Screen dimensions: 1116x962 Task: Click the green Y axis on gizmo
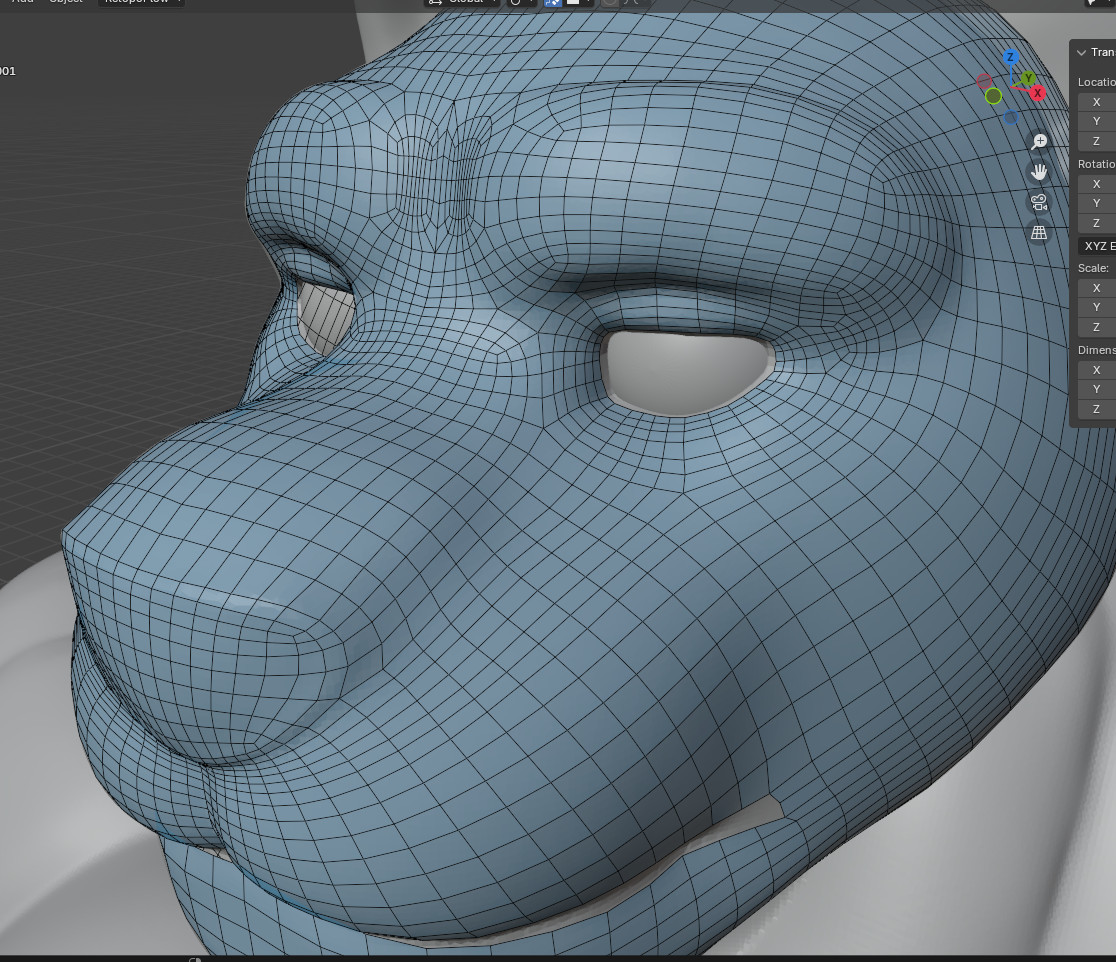[1028, 79]
